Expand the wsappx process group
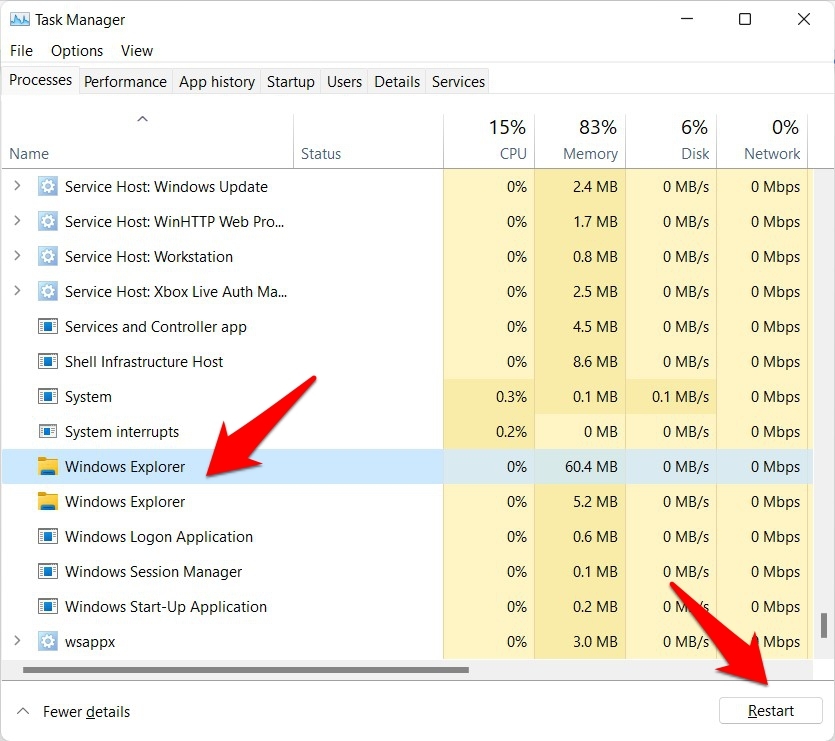Viewport: 835px width, 741px height. tap(17, 642)
